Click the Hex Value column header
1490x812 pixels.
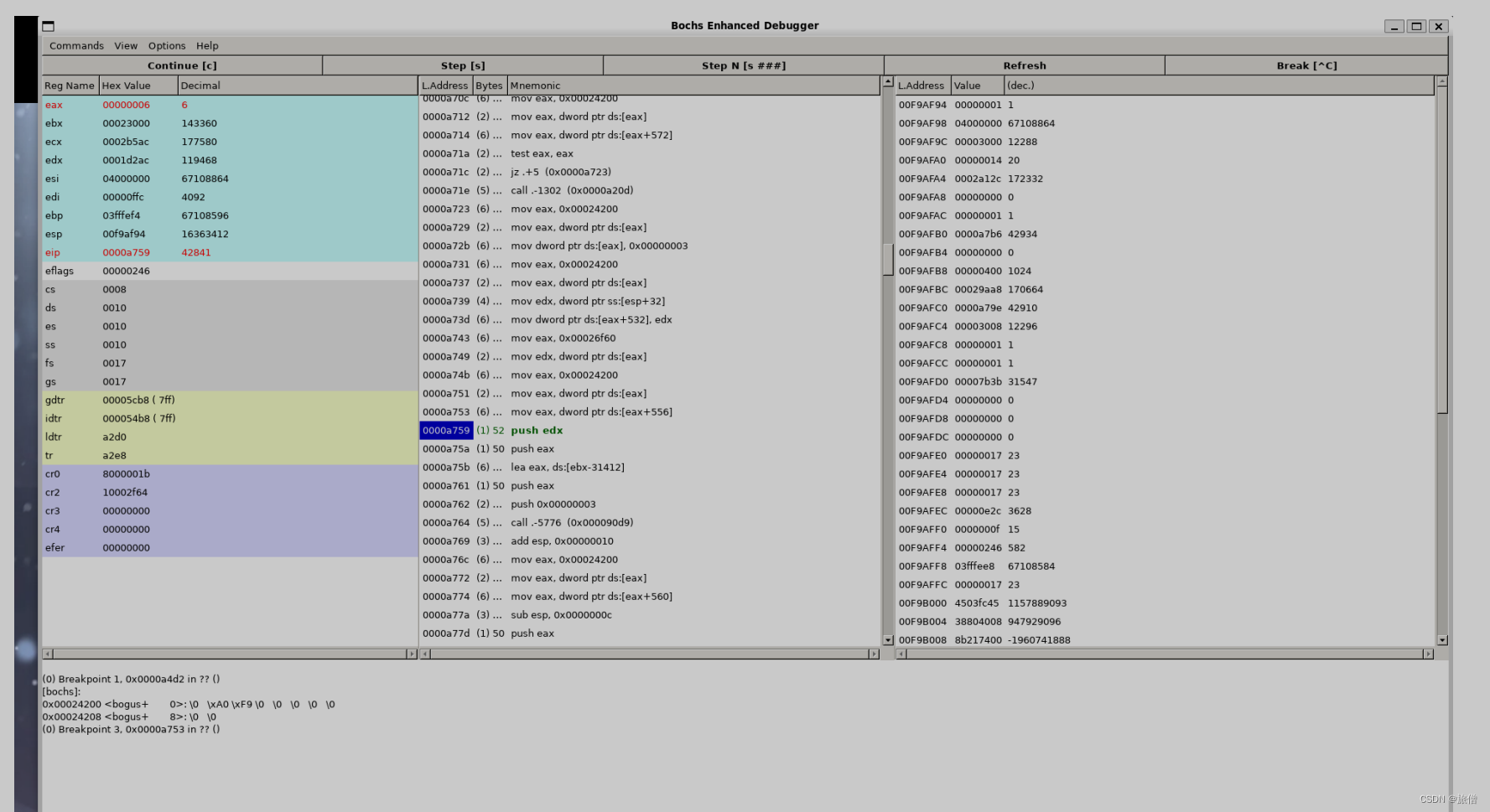tap(138, 85)
